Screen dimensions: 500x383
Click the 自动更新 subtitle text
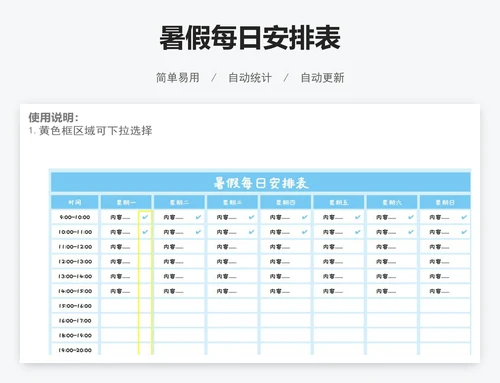[x=322, y=78]
